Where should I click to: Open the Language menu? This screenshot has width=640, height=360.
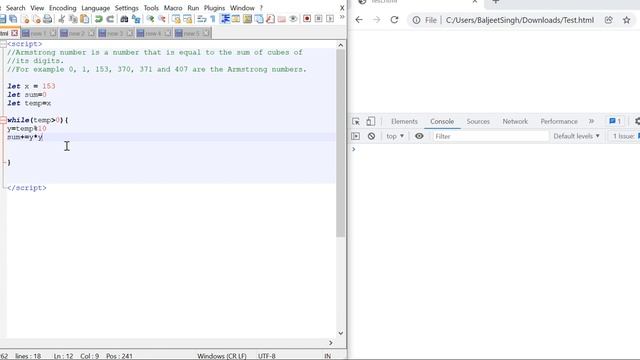pos(96,8)
